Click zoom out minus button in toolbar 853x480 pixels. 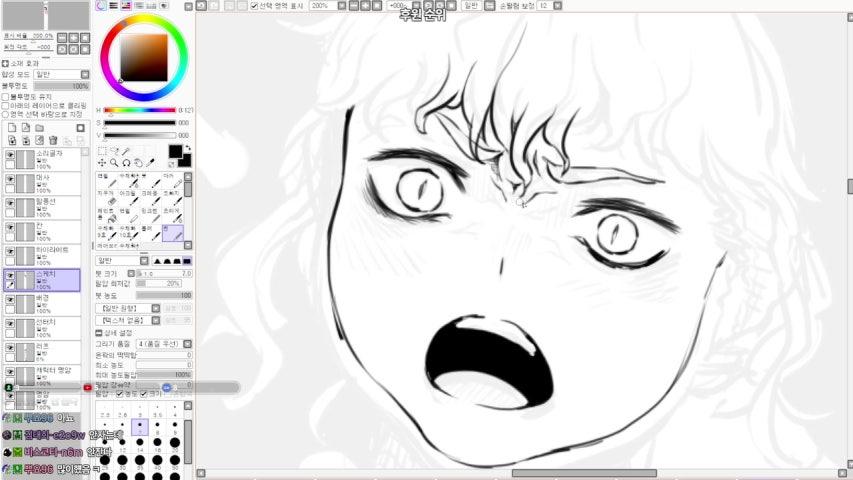pyautogui.click(x=354, y=5)
